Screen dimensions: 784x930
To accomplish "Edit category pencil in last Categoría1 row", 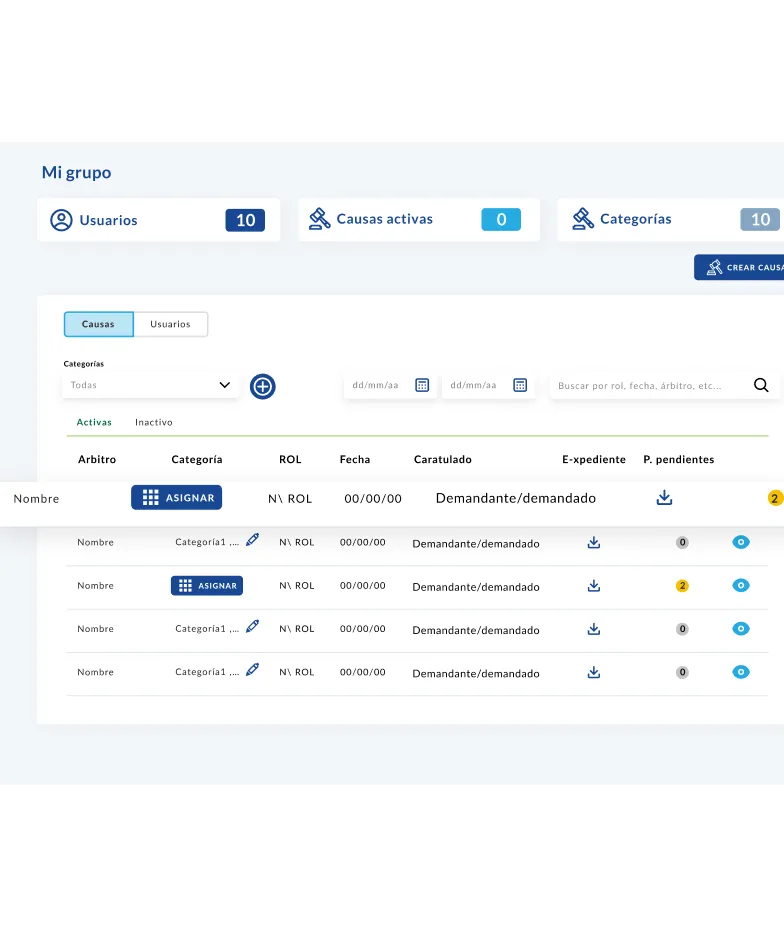I will click(252, 670).
